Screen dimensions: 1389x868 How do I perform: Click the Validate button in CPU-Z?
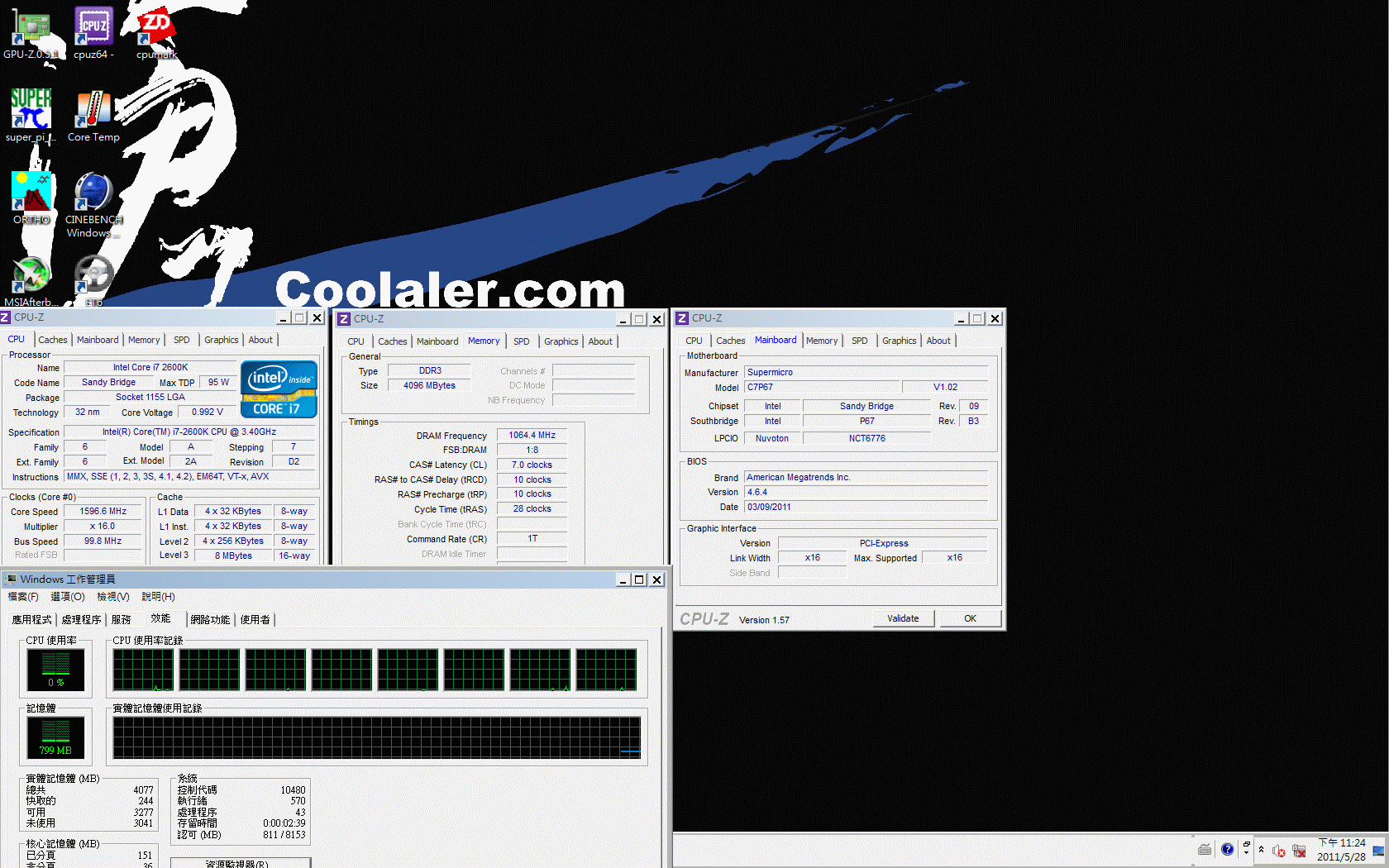tap(903, 618)
